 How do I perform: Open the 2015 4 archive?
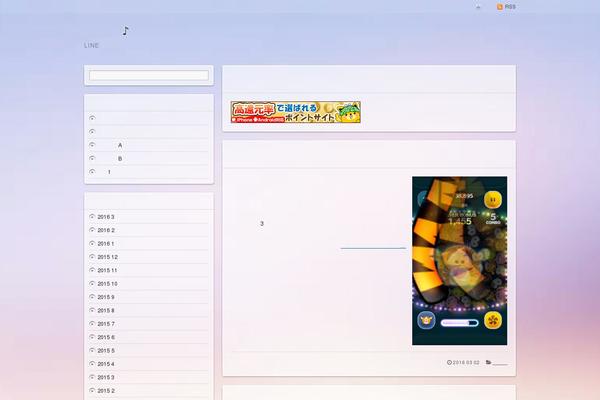(x=106, y=364)
